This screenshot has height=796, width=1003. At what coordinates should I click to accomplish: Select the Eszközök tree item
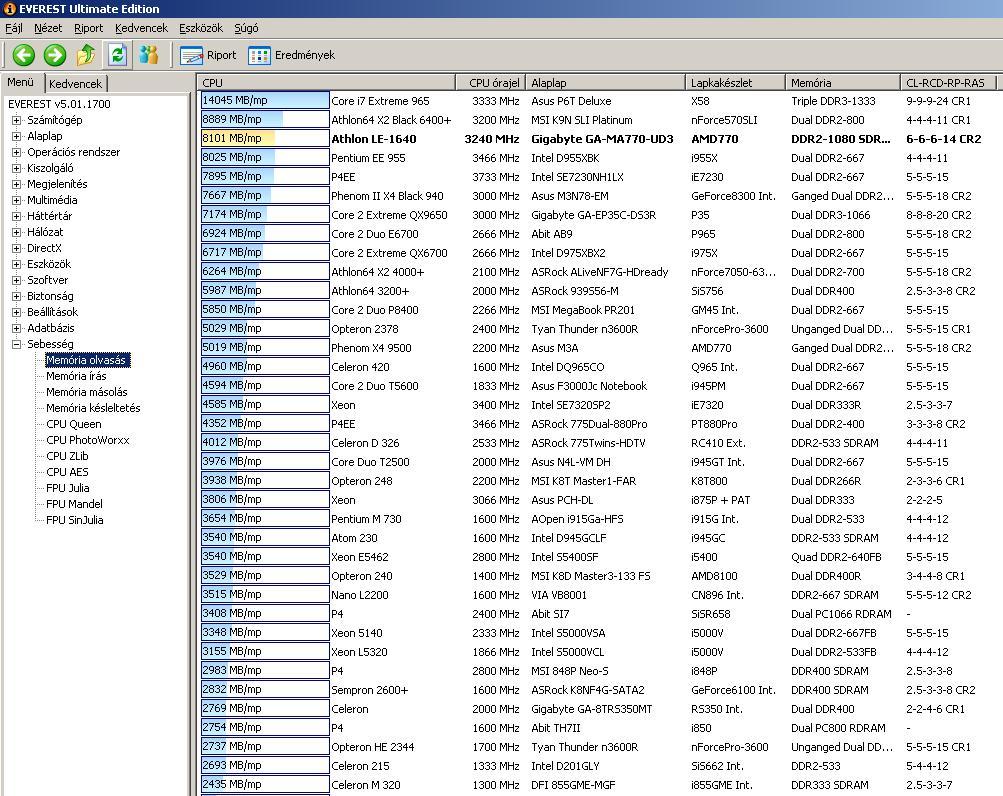pyautogui.click(x=49, y=264)
